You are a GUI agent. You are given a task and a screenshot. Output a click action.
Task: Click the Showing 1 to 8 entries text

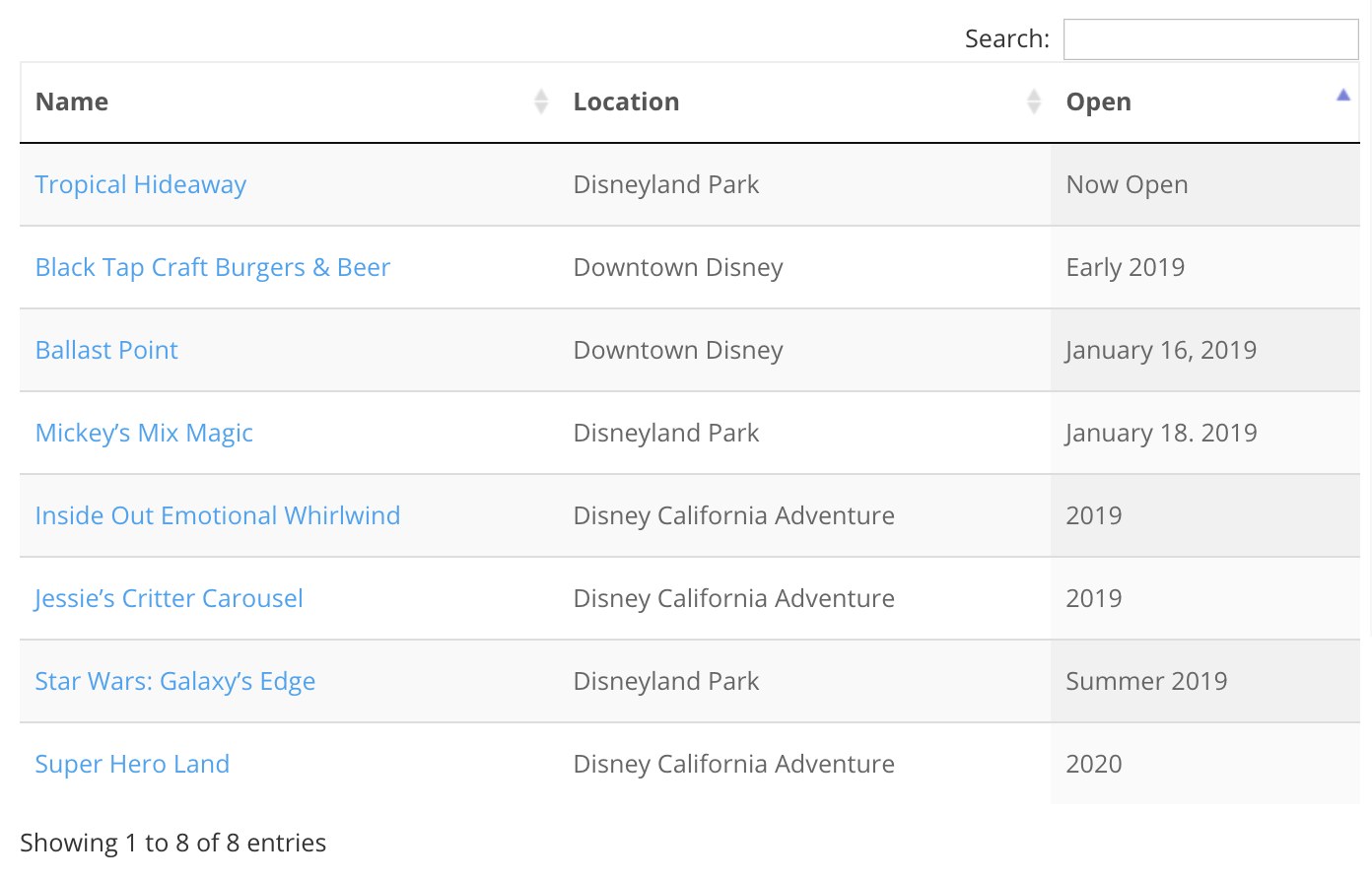pos(173,844)
